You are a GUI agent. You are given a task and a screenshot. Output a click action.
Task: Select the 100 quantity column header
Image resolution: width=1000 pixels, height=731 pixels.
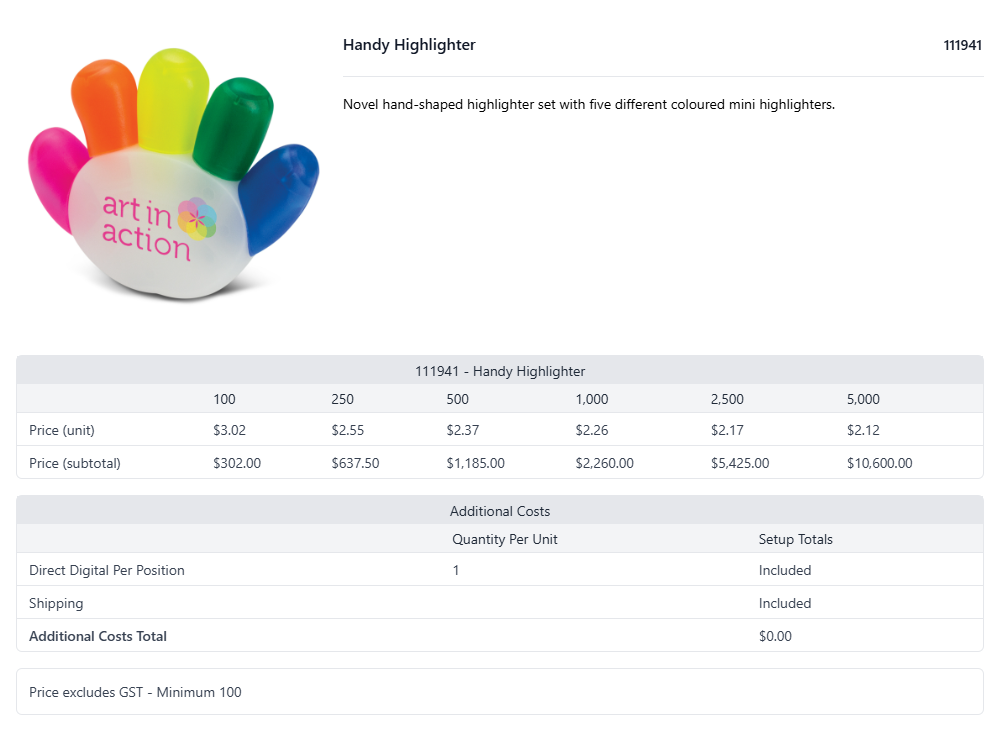click(224, 399)
